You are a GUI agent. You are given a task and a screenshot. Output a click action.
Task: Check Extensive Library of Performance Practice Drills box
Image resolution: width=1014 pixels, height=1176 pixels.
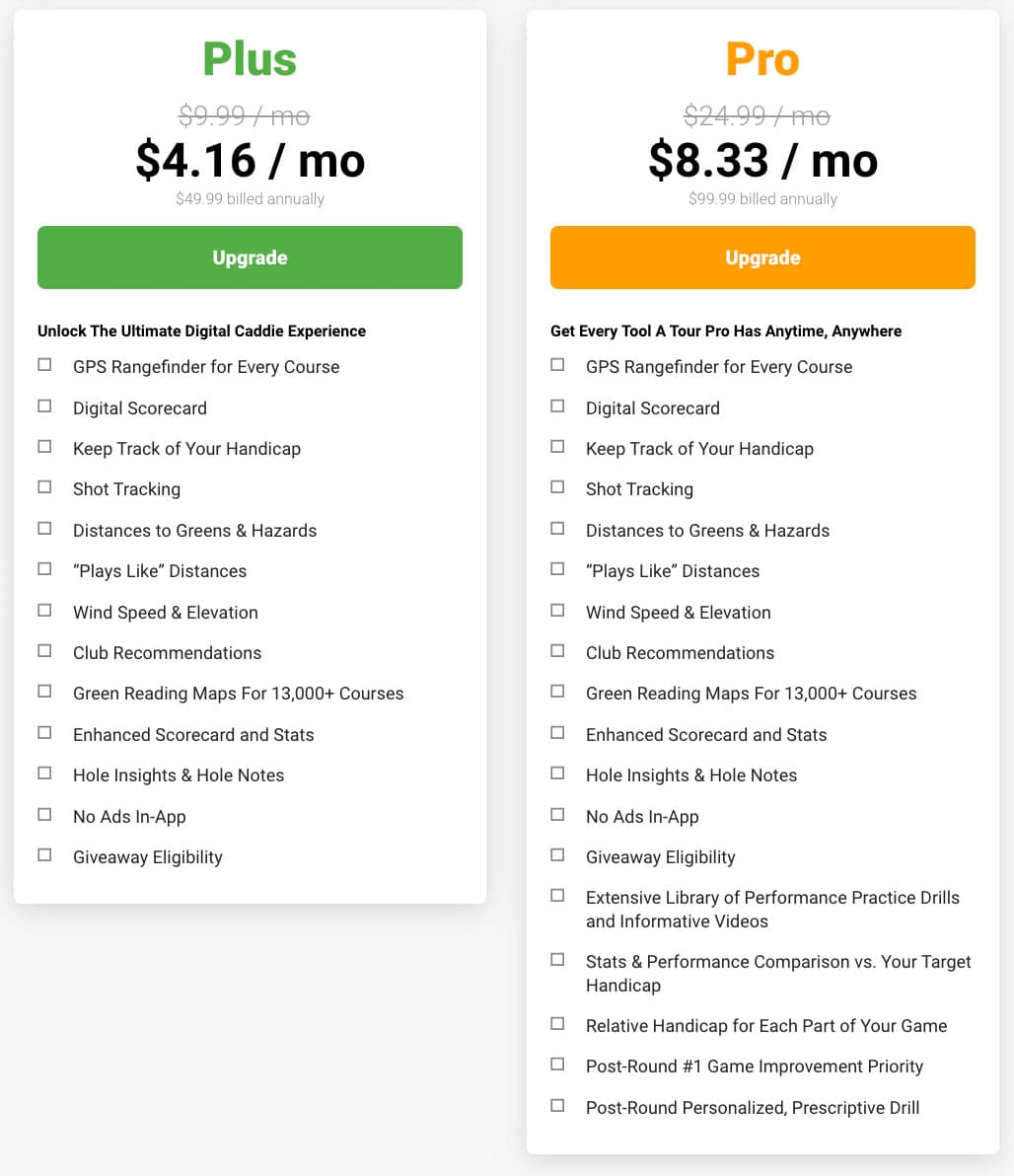point(557,896)
